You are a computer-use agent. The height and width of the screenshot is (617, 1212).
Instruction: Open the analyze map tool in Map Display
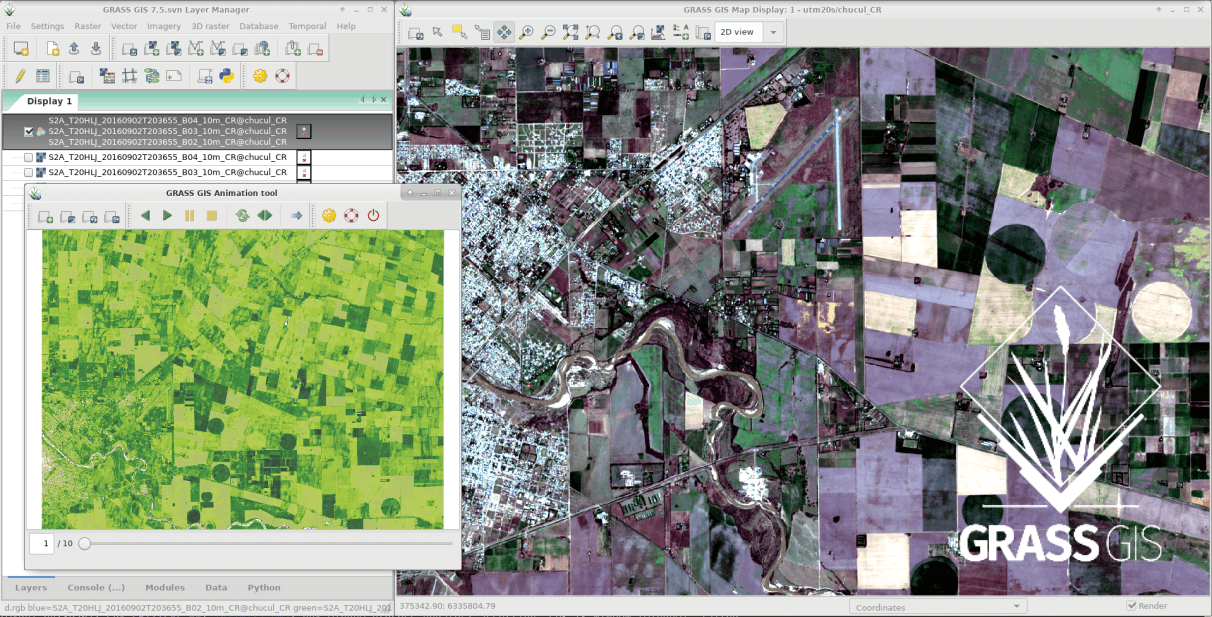point(659,32)
